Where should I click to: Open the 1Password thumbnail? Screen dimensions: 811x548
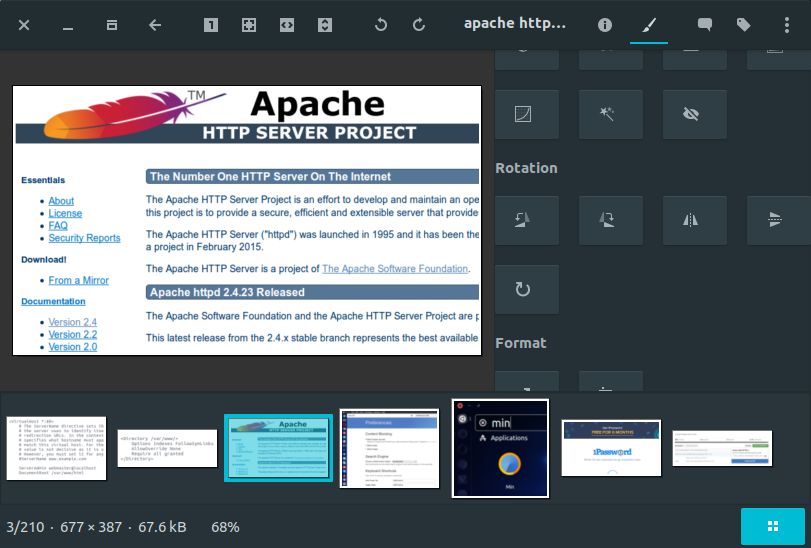click(x=611, y=448)
